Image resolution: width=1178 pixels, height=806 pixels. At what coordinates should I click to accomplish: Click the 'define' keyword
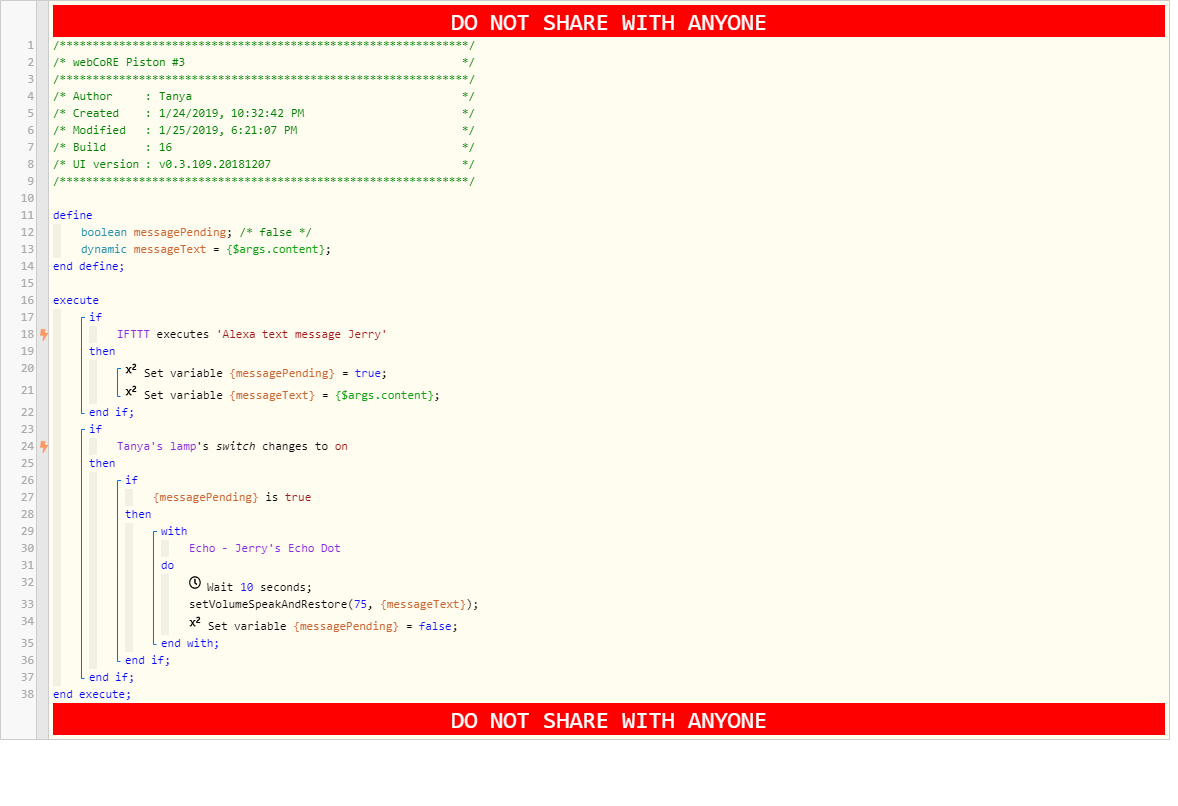click(x=73, y=215)
